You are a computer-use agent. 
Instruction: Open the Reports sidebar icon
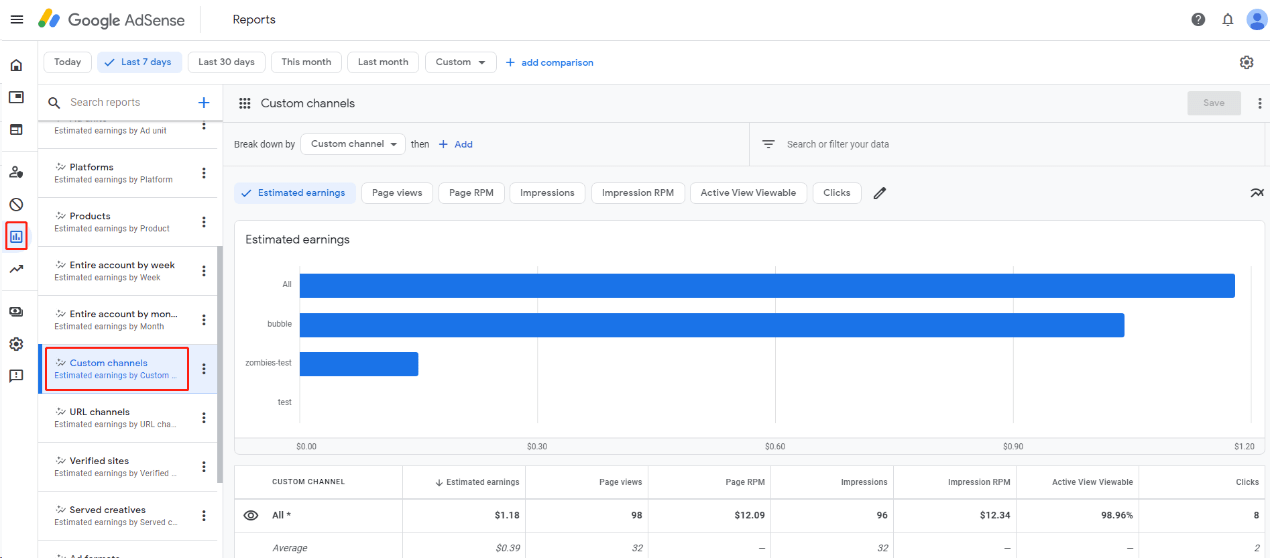16,237
